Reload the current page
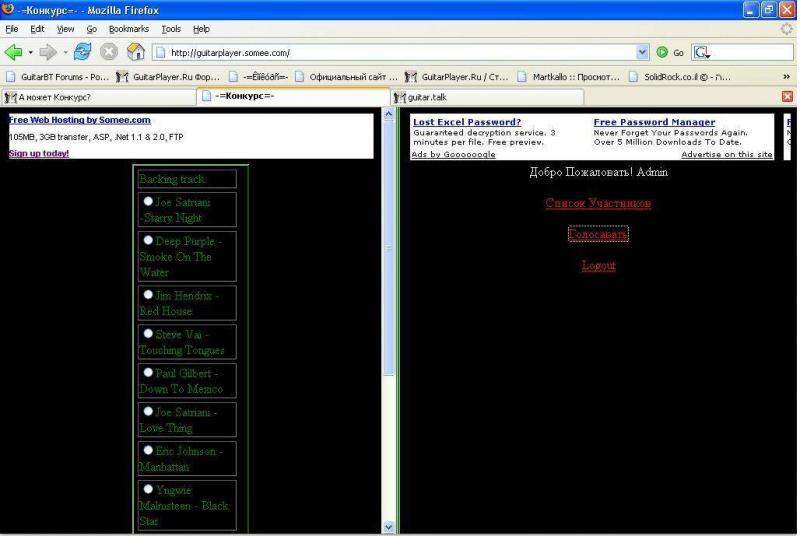The height and width of the screenshot is (536, 800). point(82,52)
